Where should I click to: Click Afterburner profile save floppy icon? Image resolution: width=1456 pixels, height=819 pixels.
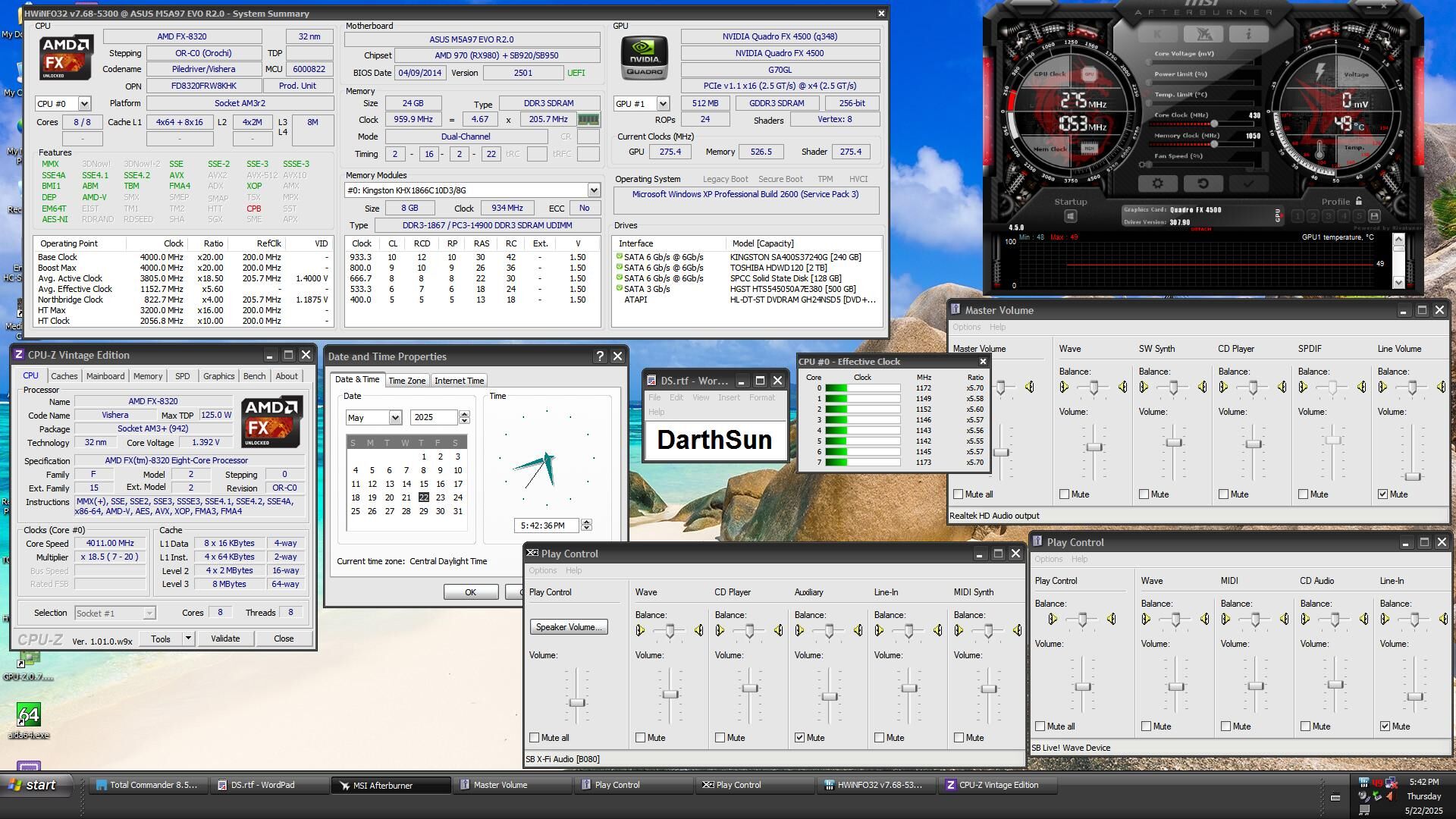point(1374,217)
